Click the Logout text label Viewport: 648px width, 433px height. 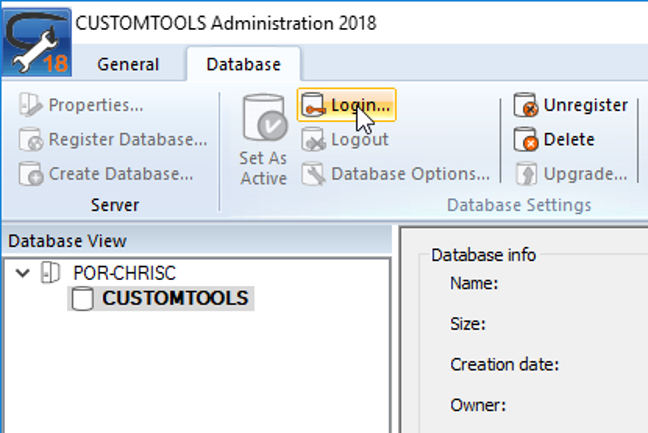coord(360,139)
